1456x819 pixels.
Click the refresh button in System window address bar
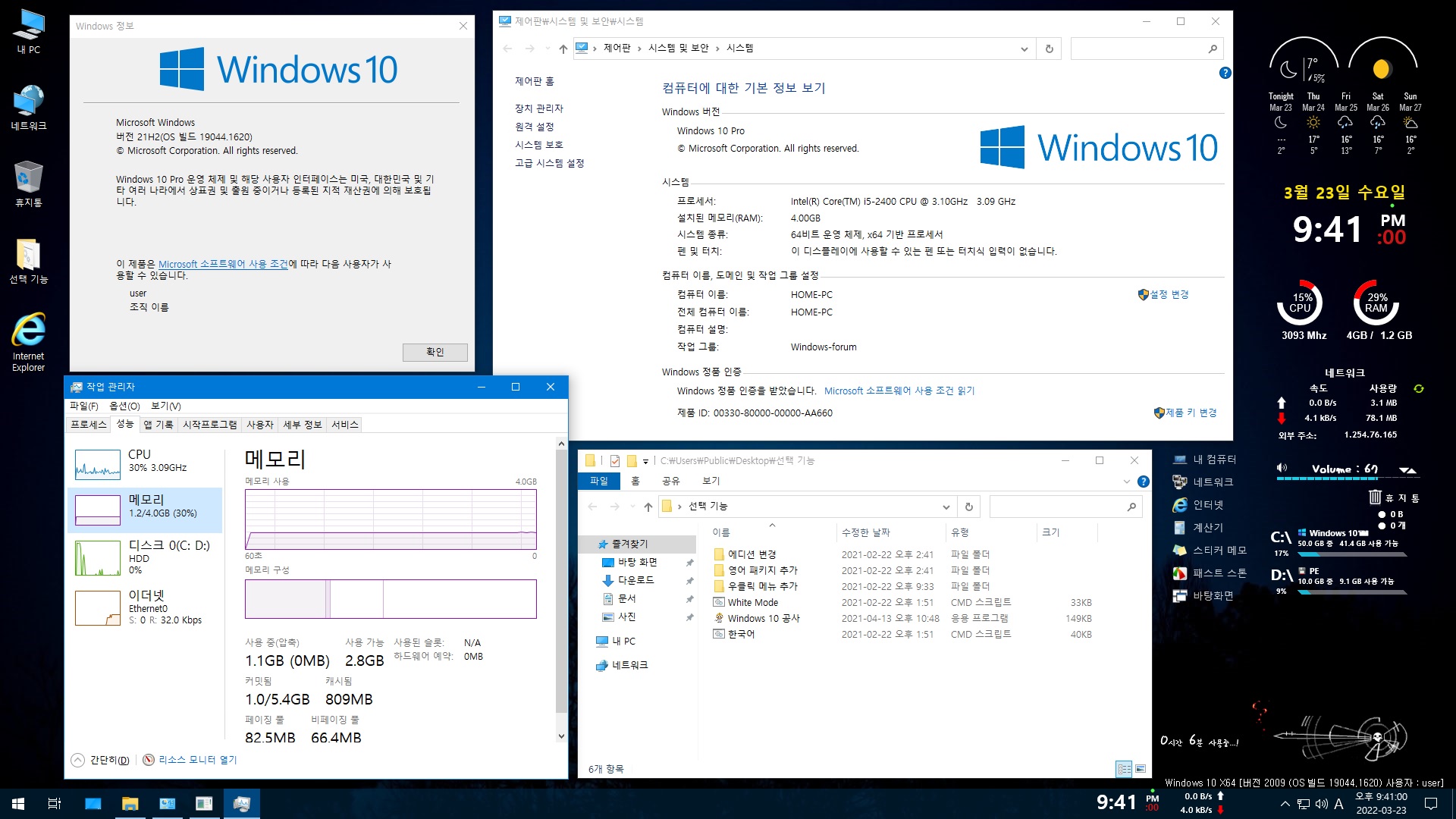click(x=1050, y=49)
